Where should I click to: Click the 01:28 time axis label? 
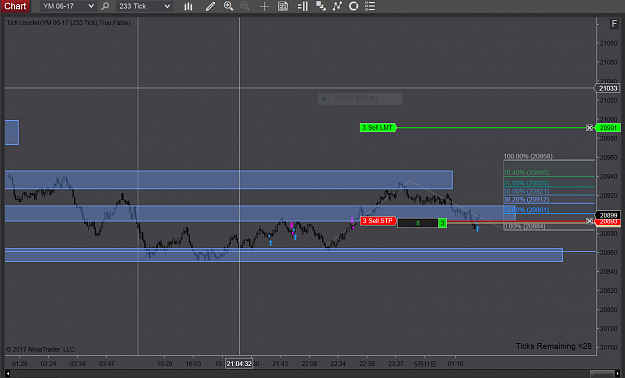(20, 364)
